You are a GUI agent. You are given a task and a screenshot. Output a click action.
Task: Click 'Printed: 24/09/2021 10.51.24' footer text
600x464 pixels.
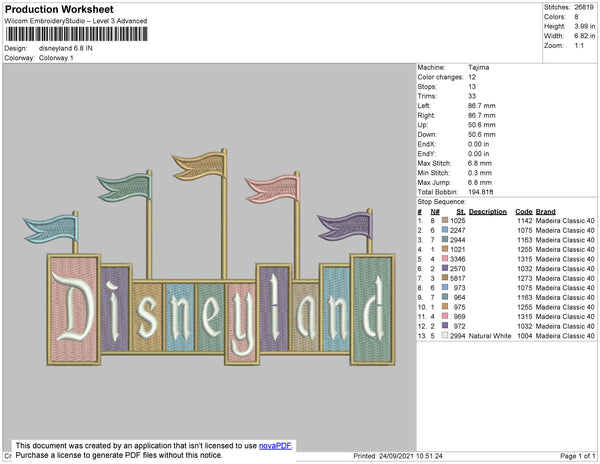pyautogui.click(x=398, y=456)
